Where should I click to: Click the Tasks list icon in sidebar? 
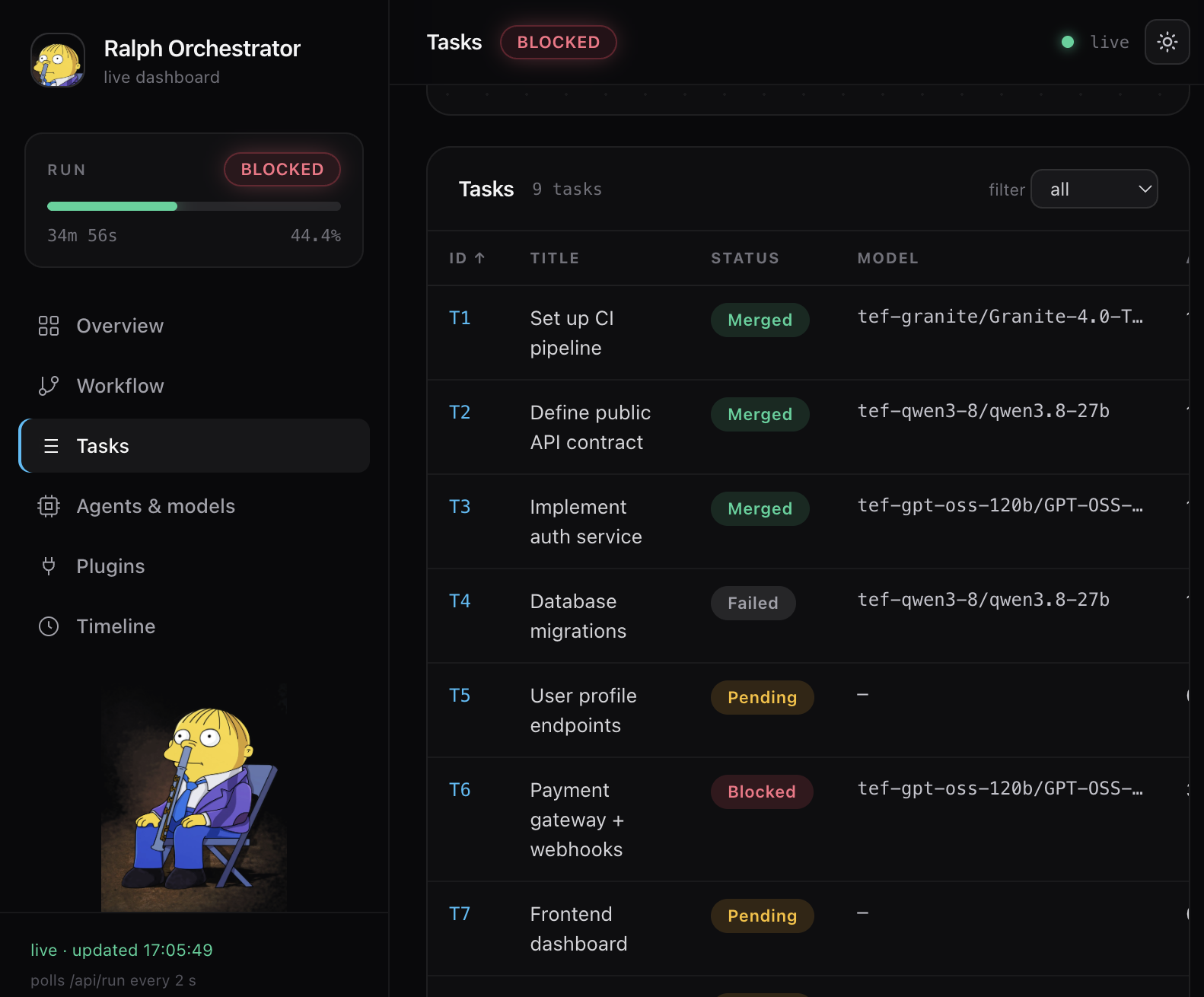pos(51,446)
